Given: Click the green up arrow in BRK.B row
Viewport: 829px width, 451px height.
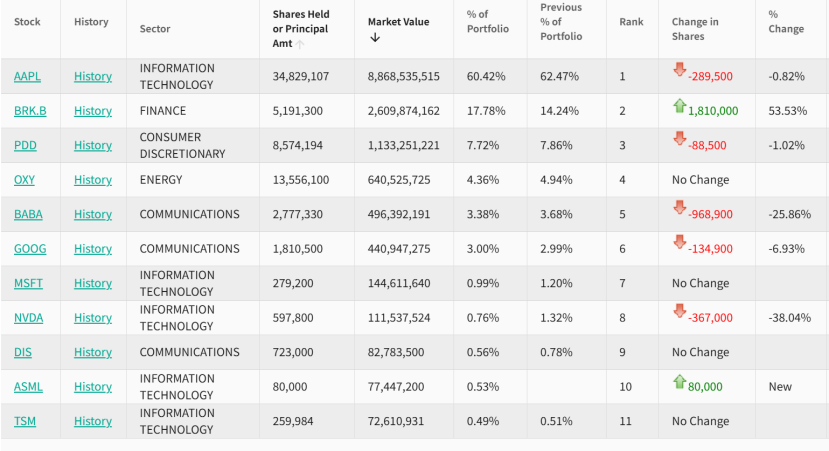Looking at the screenshot, I should 679,105.
